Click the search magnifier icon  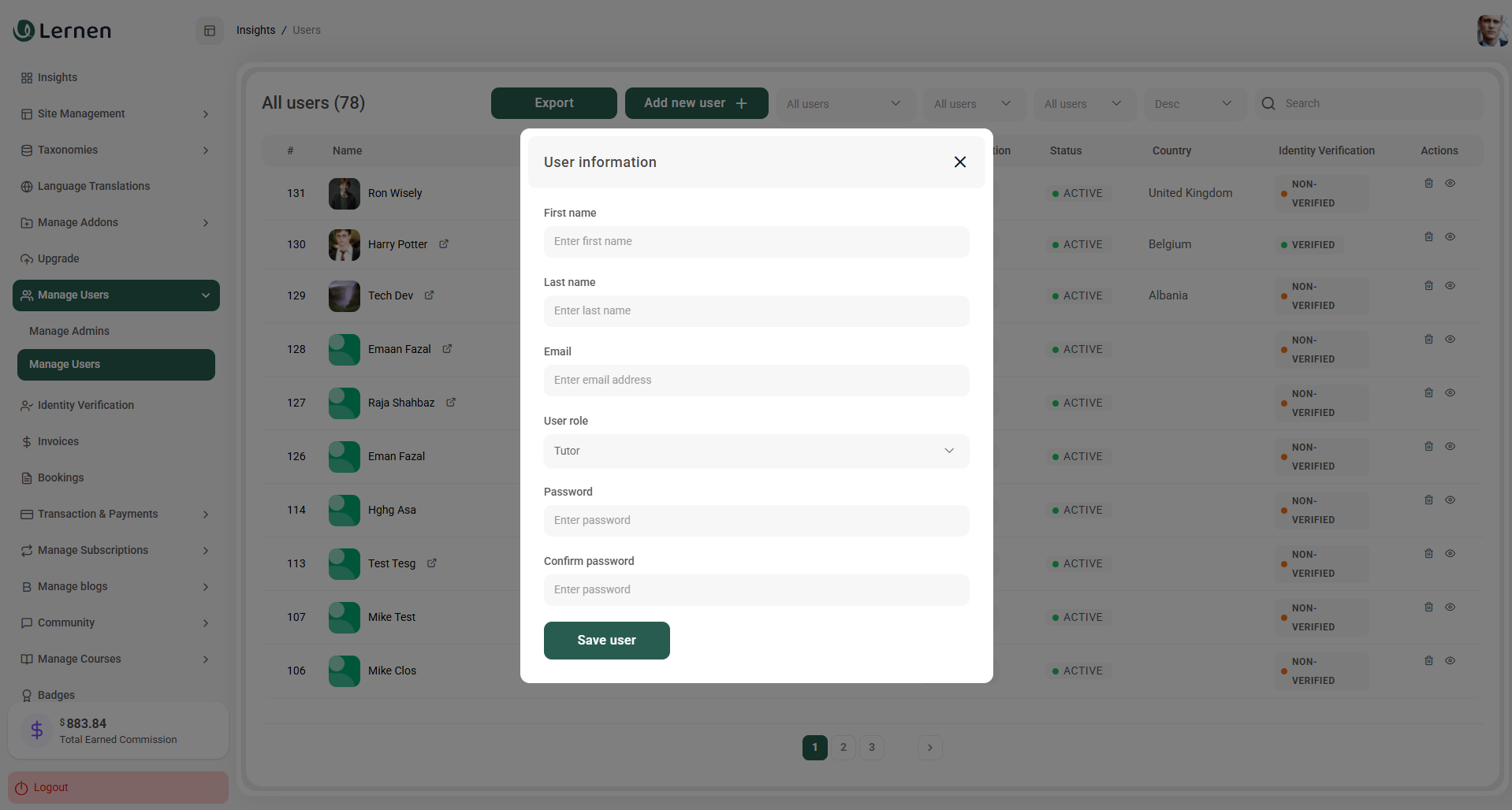(x=1268, y=104)
